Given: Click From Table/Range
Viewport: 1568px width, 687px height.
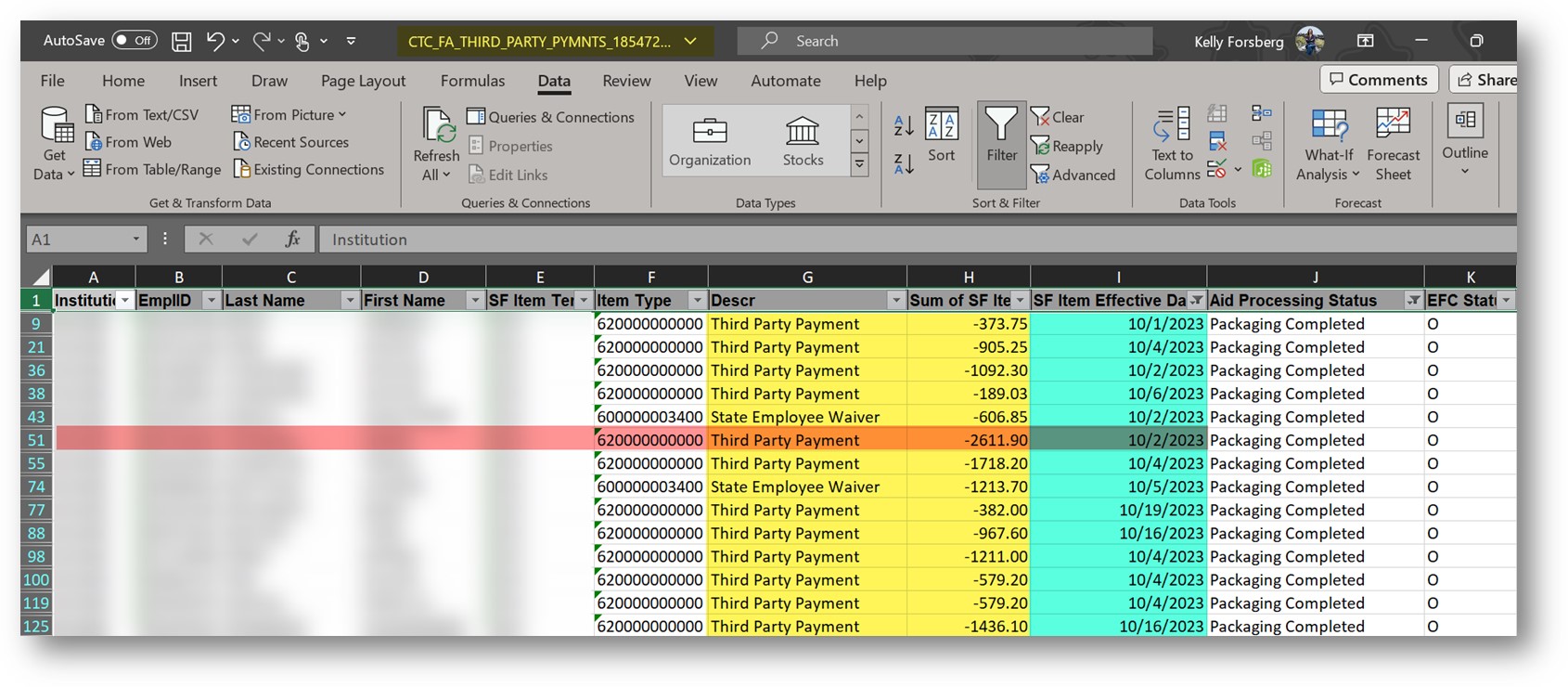Looking at the screenshot, I should pos(152,169).
